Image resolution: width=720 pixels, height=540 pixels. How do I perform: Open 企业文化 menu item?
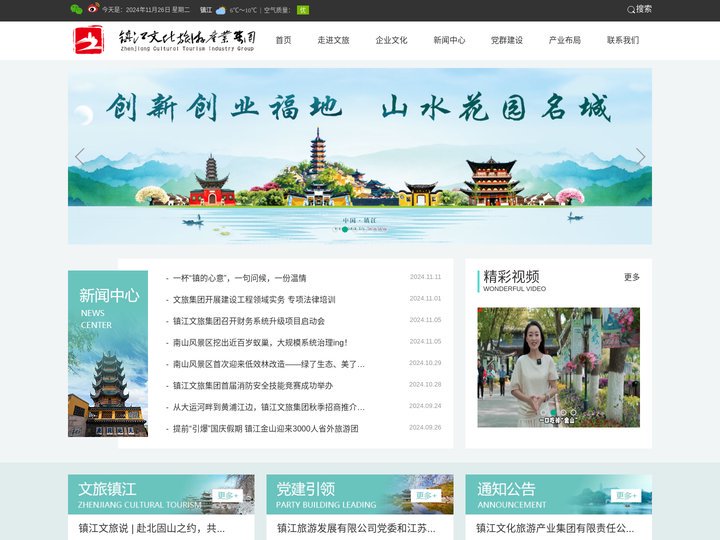[391, 40]
